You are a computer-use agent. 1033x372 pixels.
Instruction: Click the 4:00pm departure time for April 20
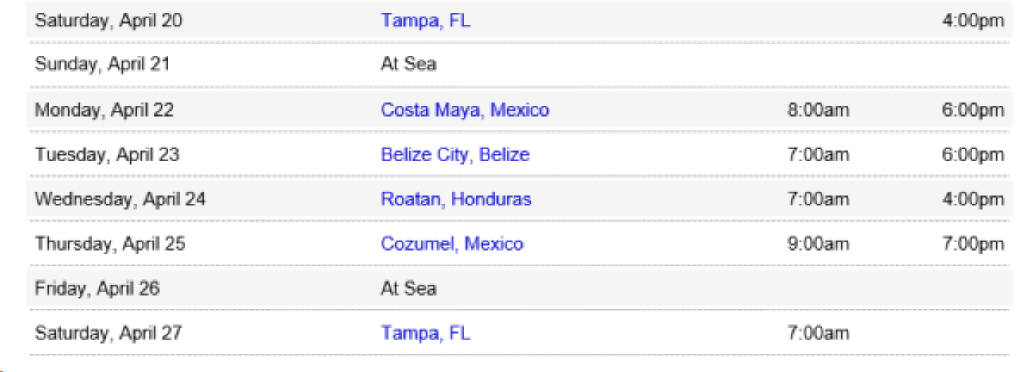pyautogui.click(x=973, y=21)
